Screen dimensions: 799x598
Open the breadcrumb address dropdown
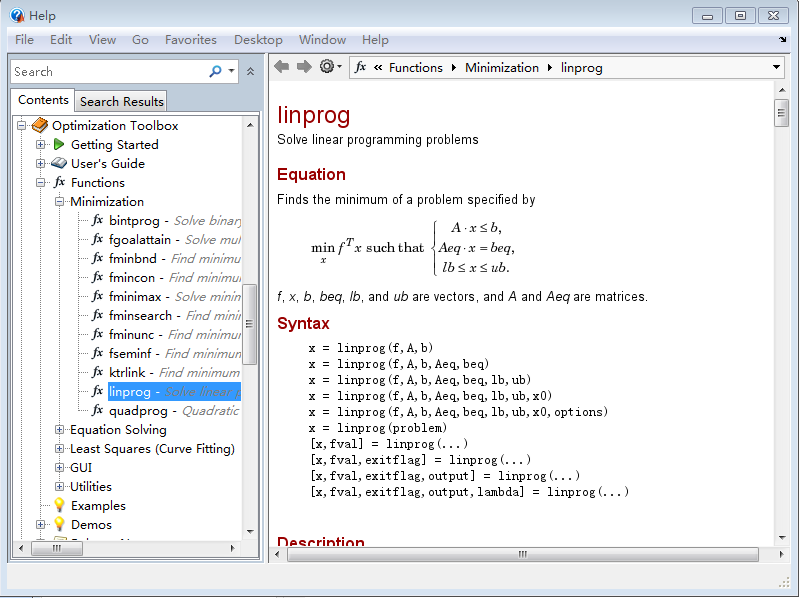tap(776, 67)
